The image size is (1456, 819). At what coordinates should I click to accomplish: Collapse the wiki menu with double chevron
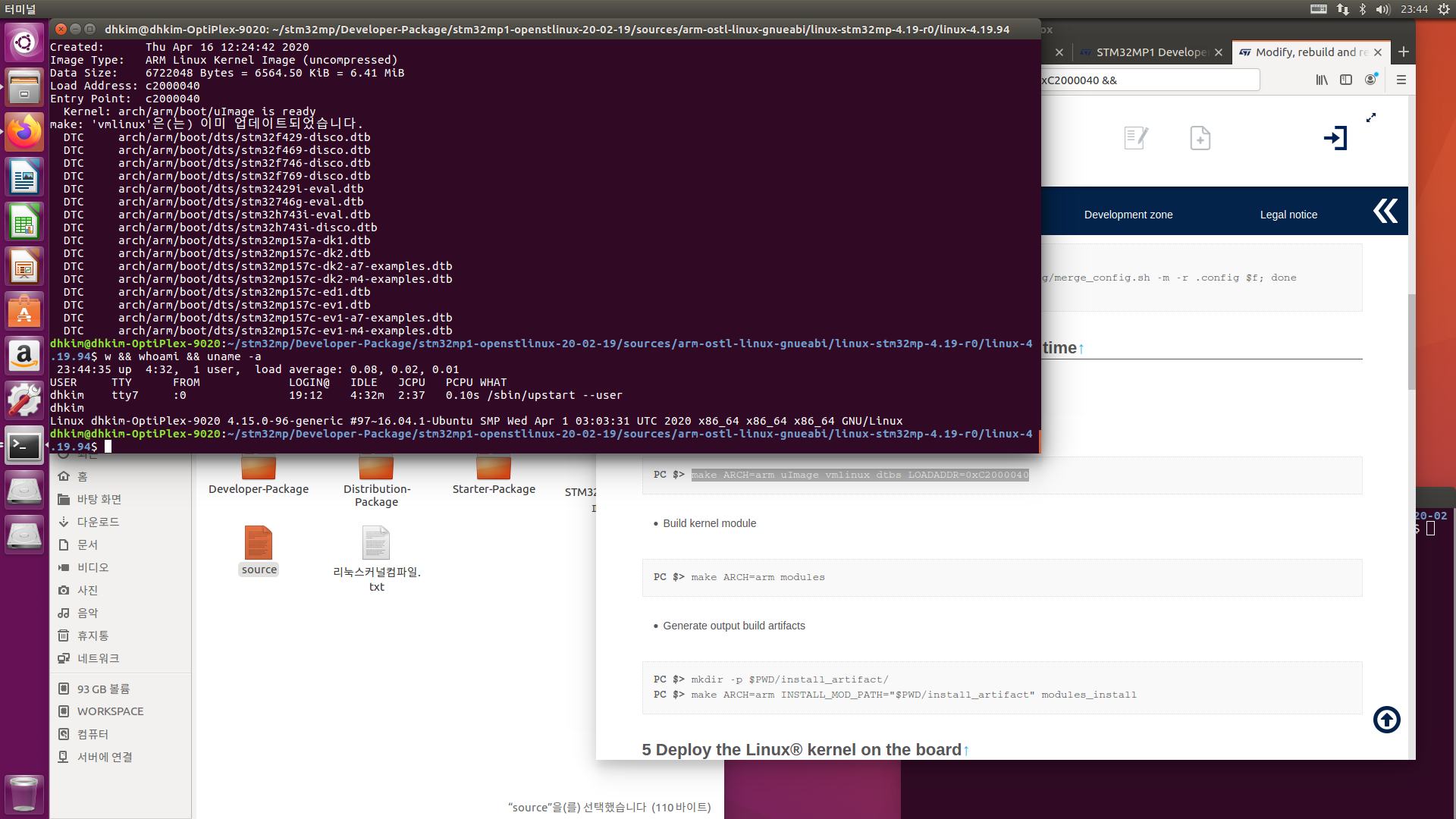tap(1385, 211)
